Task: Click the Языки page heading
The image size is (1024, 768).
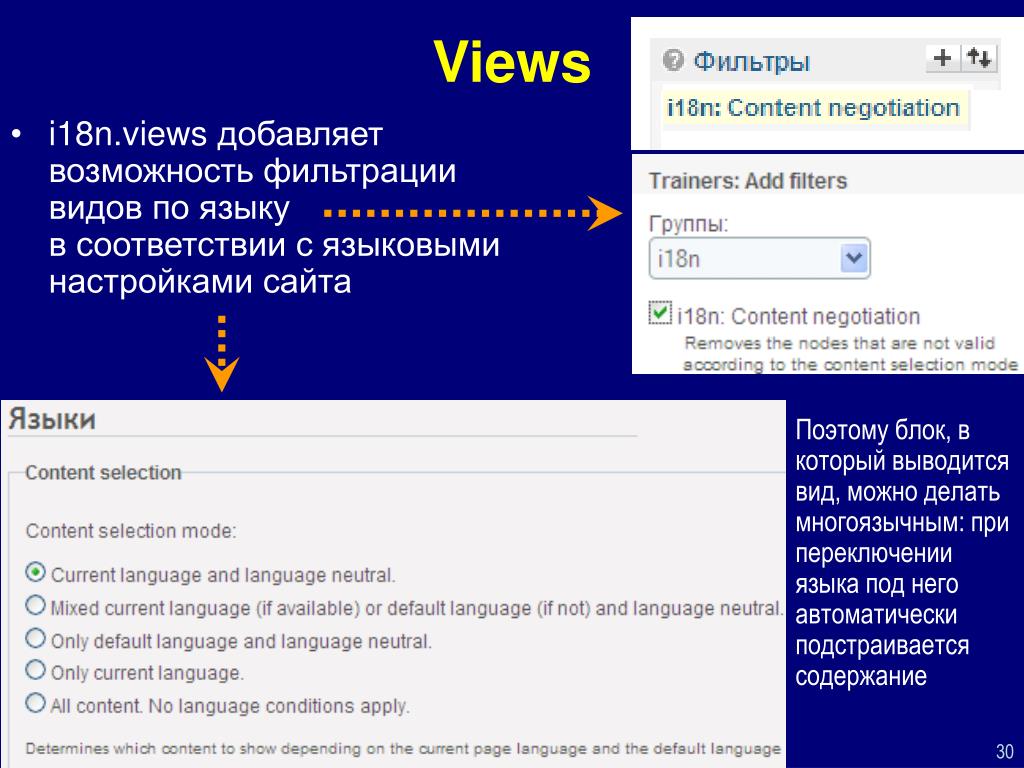Action: tap(52, 419)
